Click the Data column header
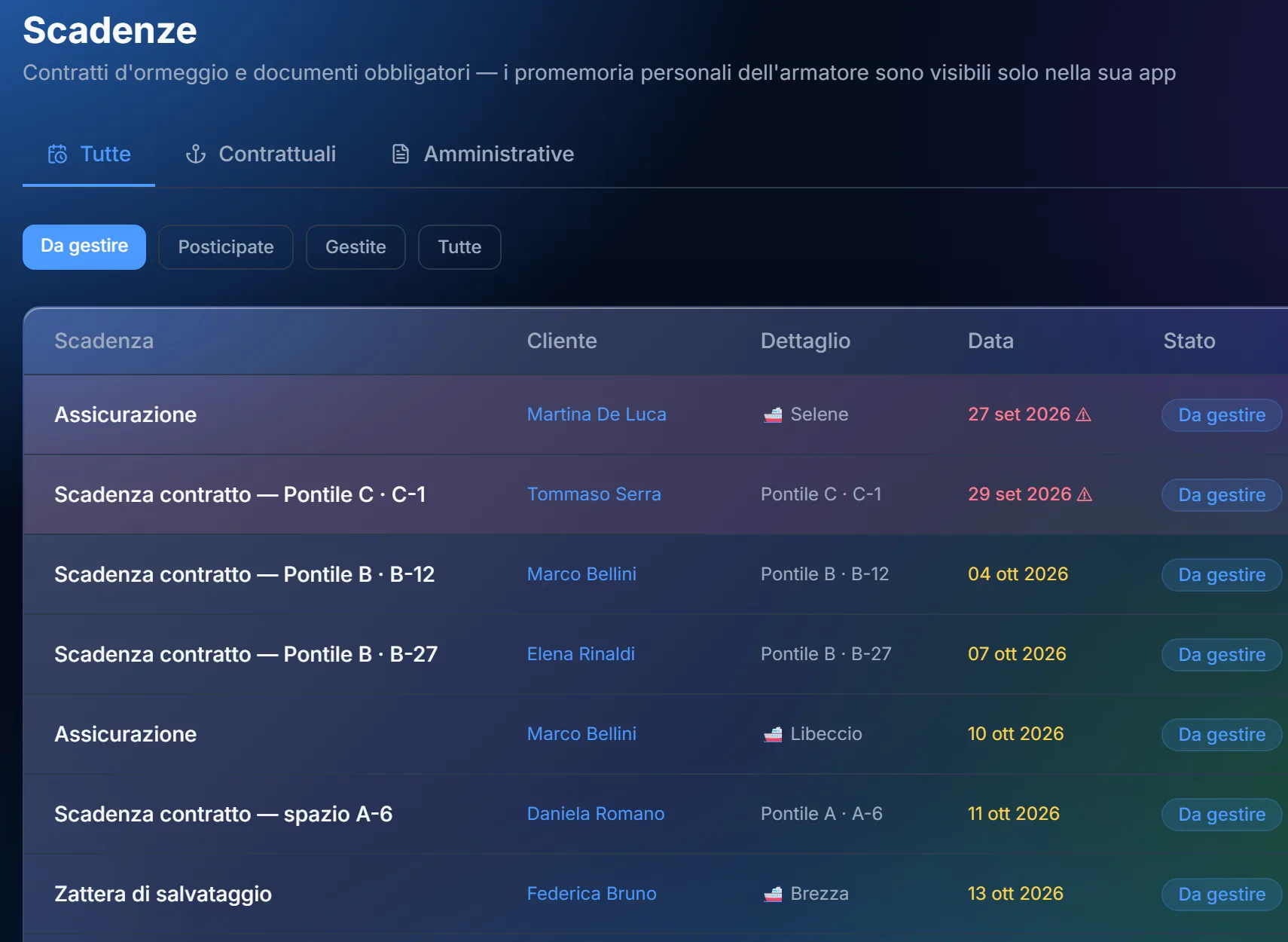1288x942 pixels. coord(990,341)
